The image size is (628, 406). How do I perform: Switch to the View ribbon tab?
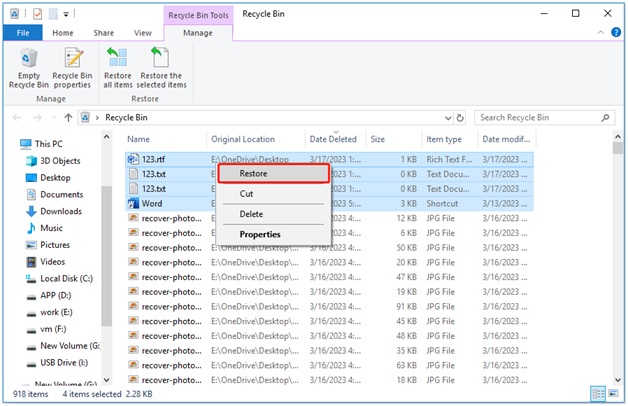click(x=143, y=32)
